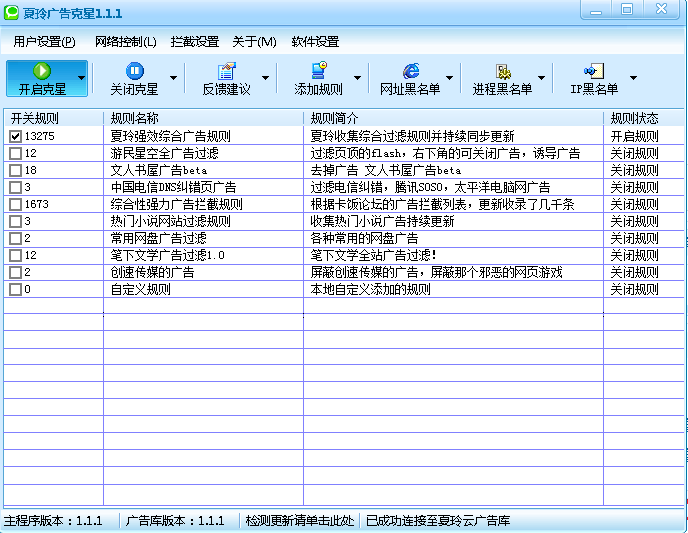Click 关闭规则 status in 自定义规则 row

pos(634,290)
